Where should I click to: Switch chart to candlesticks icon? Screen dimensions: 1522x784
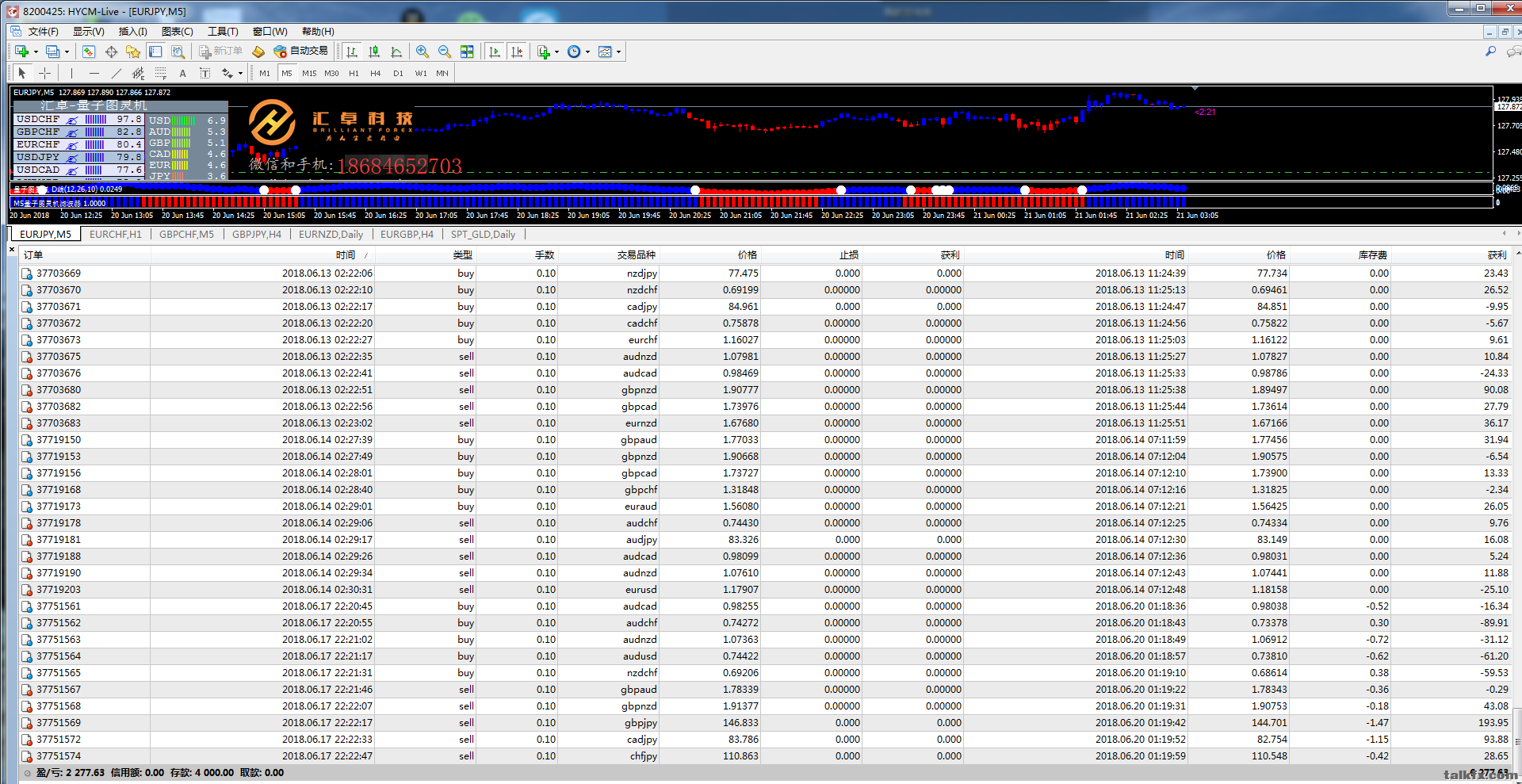click(x=374, y=52)
